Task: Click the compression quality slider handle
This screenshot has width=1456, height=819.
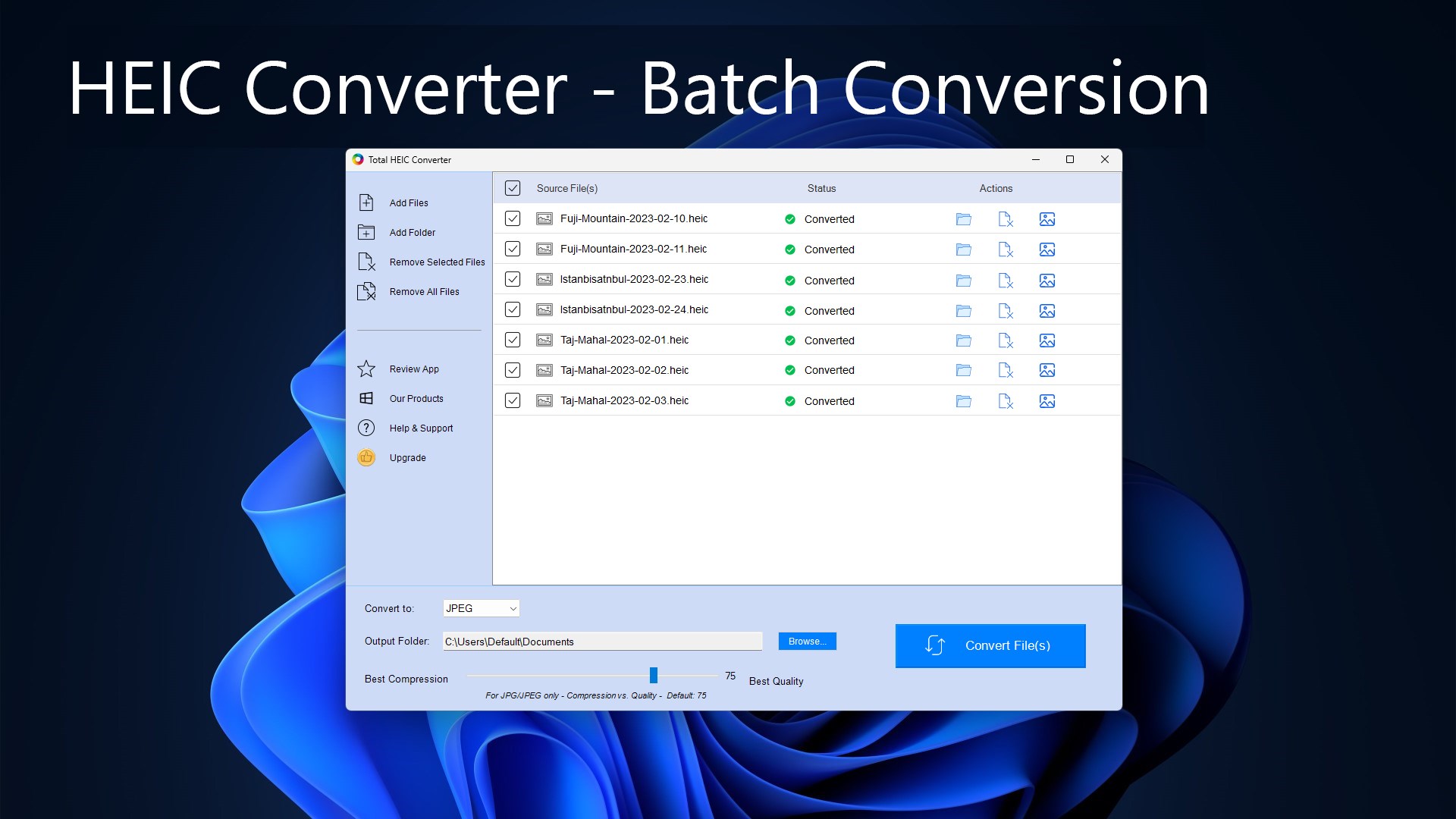Action: pos(653,675)
